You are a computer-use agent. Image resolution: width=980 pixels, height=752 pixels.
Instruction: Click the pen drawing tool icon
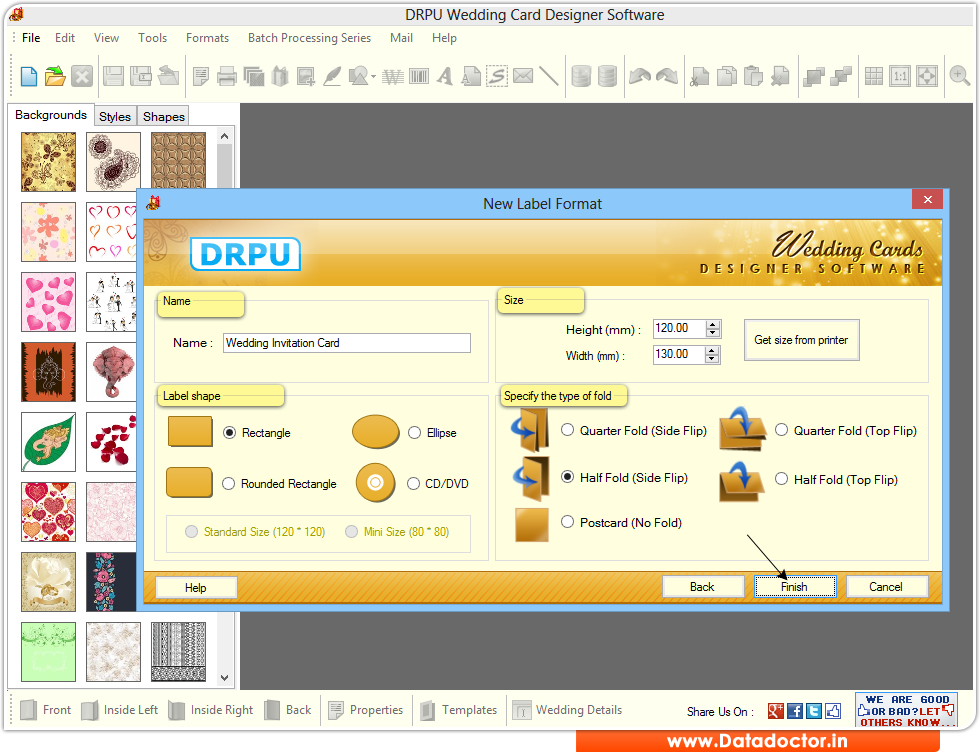[x=332, y=76]
